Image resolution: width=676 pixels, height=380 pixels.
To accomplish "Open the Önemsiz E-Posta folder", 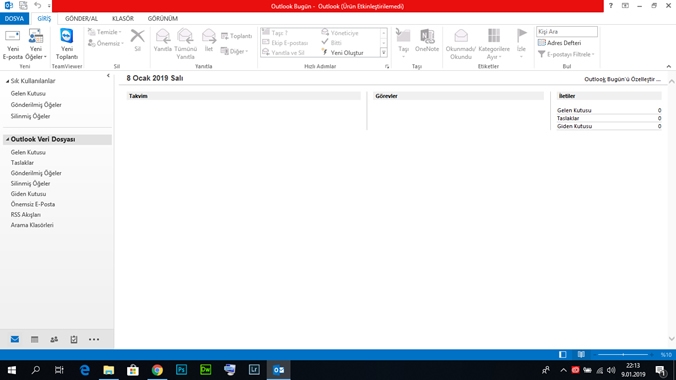I will point(32,204).
